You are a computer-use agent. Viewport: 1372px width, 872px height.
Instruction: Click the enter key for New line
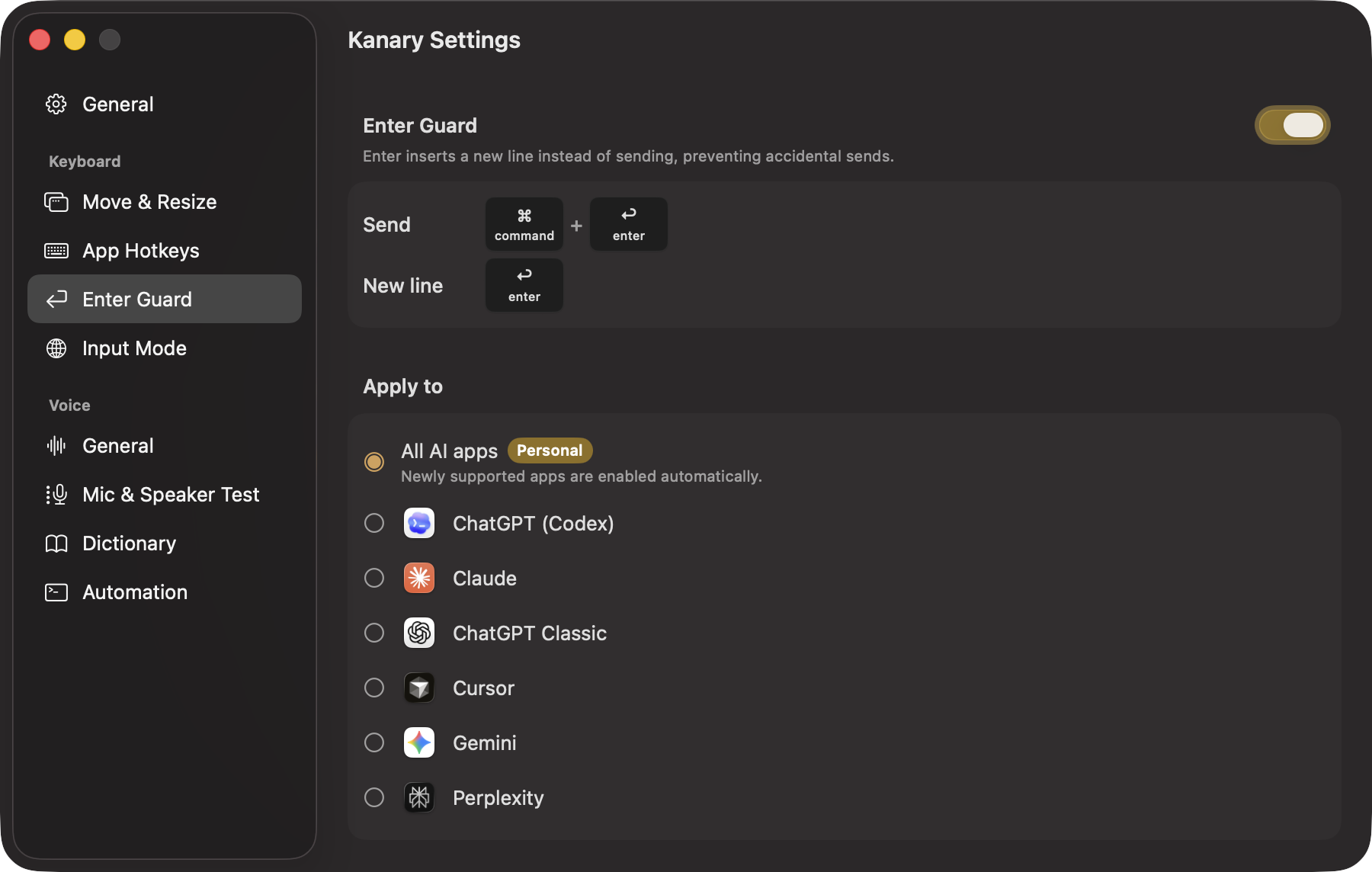524,285
